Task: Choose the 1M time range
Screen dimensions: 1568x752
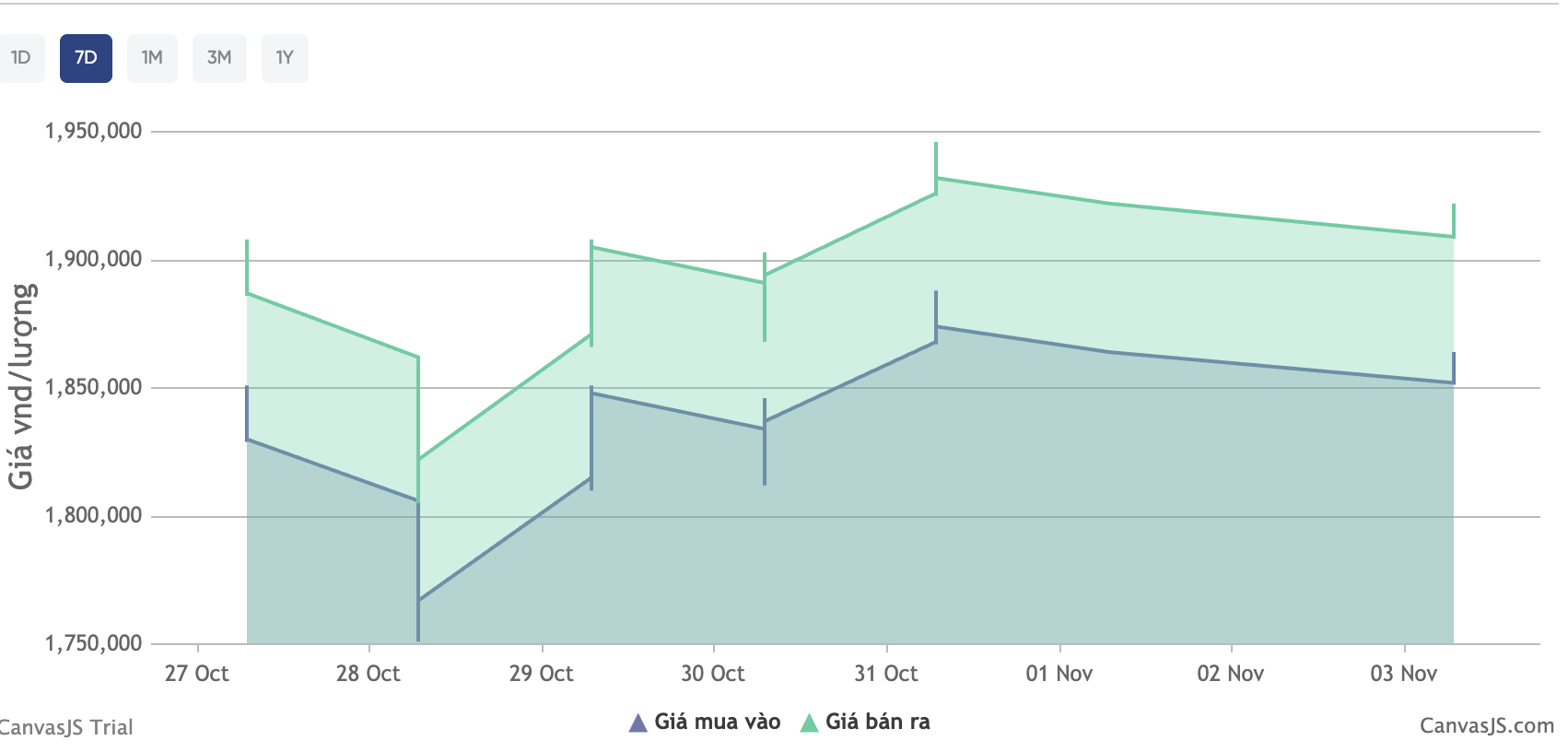Action: (x=152, y=58)
